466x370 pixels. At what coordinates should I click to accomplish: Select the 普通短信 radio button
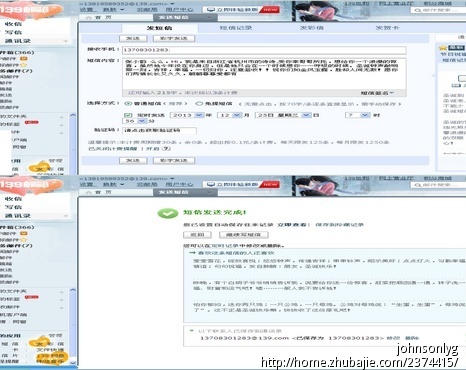click(x=128, y=104)
